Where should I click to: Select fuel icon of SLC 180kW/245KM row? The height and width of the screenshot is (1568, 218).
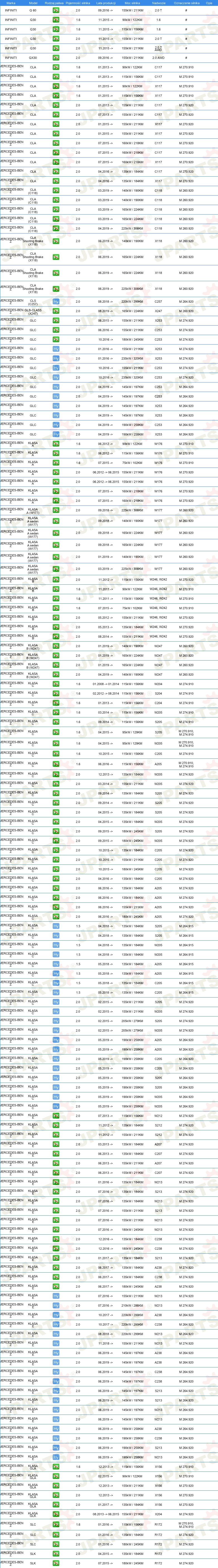56,1544
